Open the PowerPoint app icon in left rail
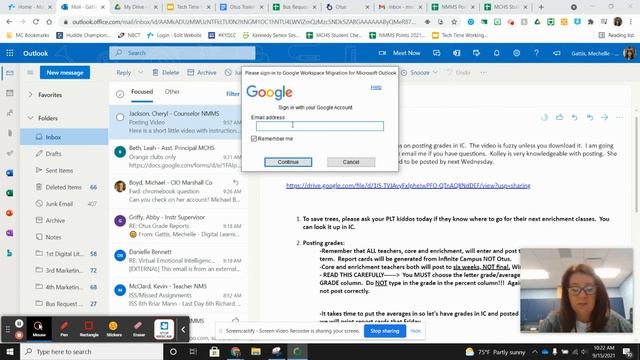640x360 pixels. point(10,213)
